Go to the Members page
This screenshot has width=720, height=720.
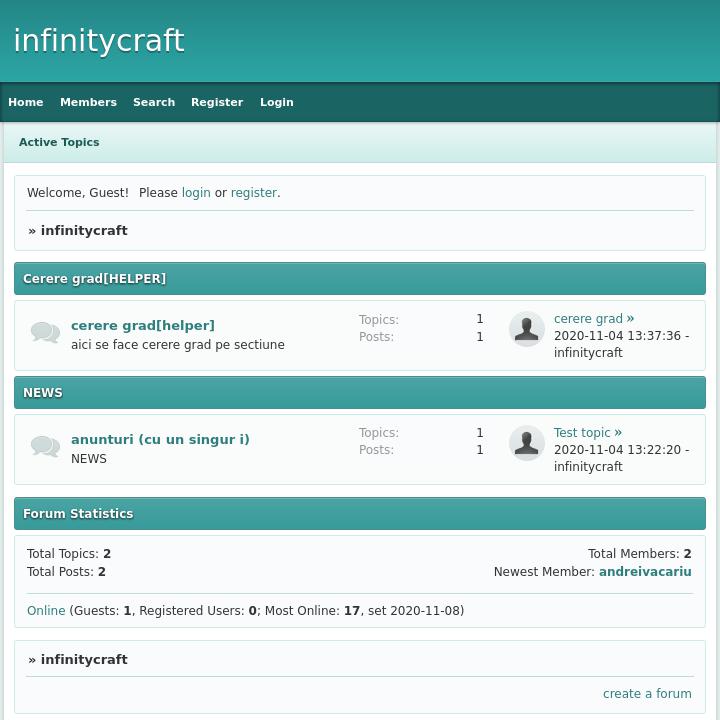[x=88, y=102]
